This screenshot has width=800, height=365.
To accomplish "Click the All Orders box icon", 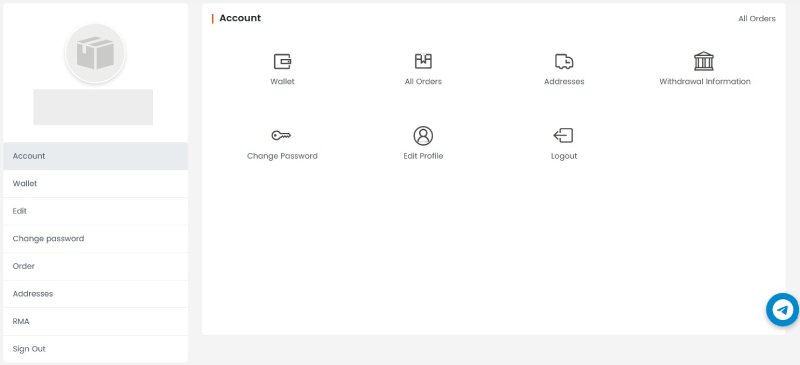I will [423, 61].
